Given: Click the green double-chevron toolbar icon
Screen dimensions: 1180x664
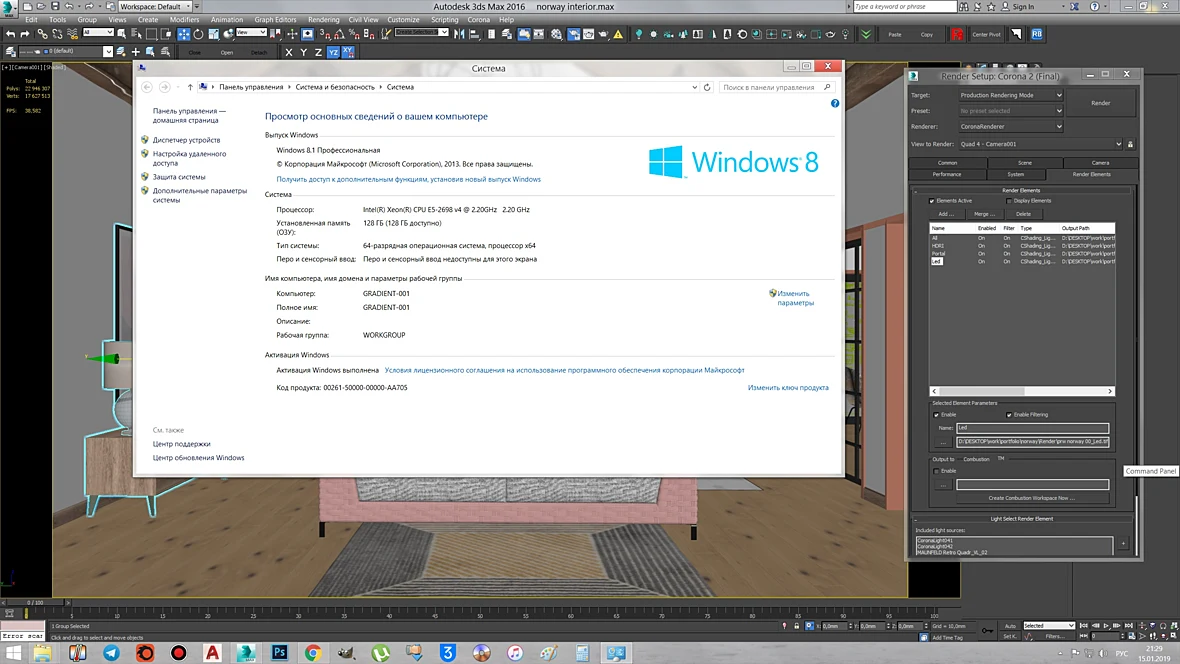Looking at the screenshot, I should coord(866,34).
